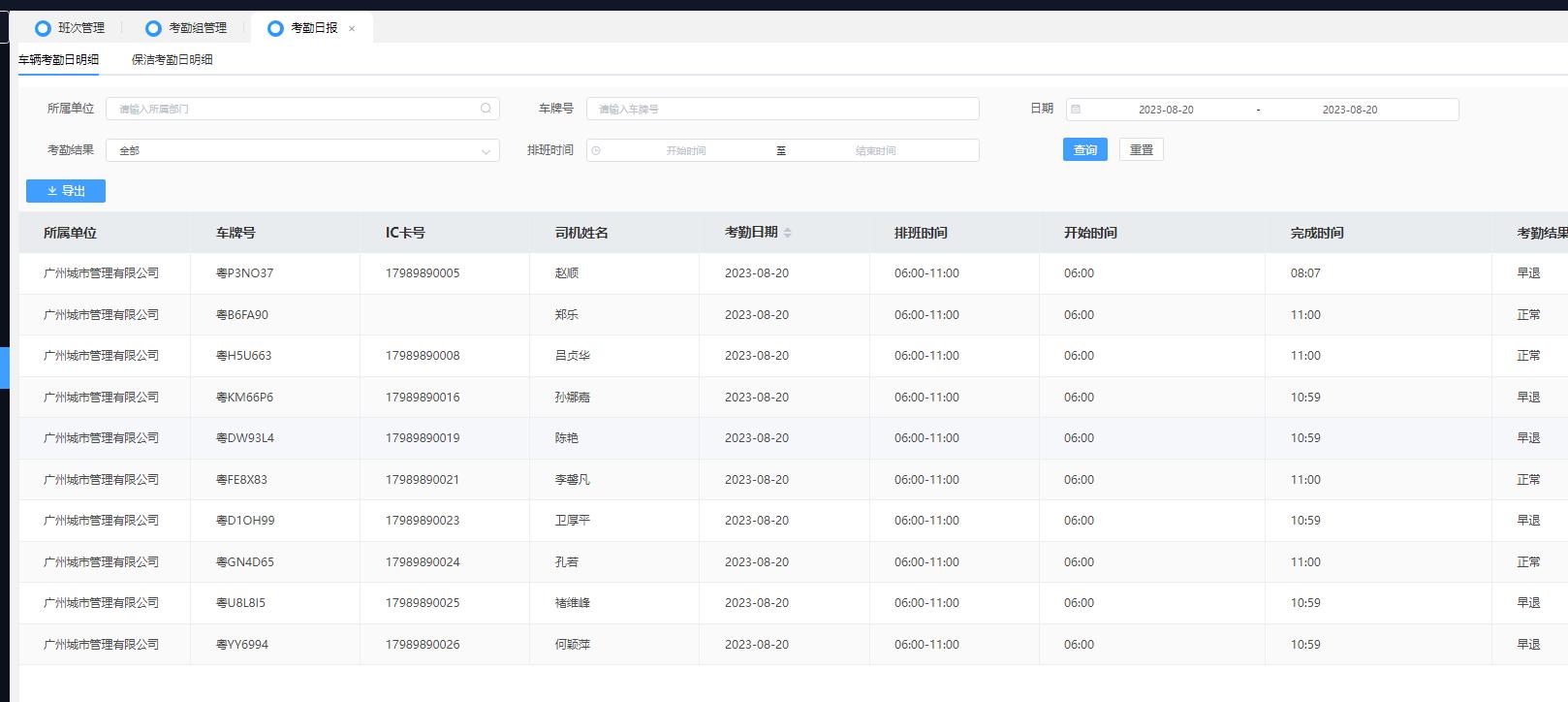This screenshot has width=1568, height=702.
Task: Export data with 导出 button
Action: point(66,191)
